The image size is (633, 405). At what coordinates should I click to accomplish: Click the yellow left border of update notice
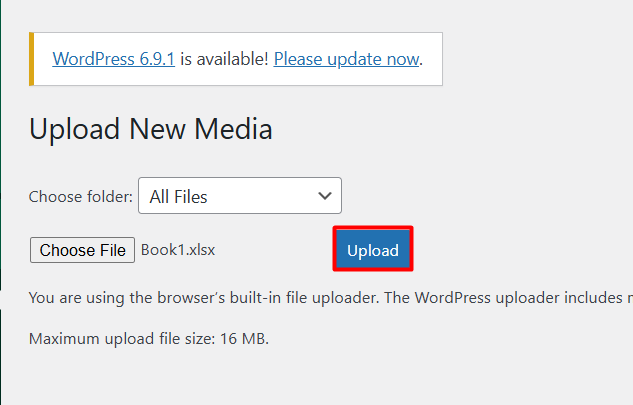coord(32,59)
